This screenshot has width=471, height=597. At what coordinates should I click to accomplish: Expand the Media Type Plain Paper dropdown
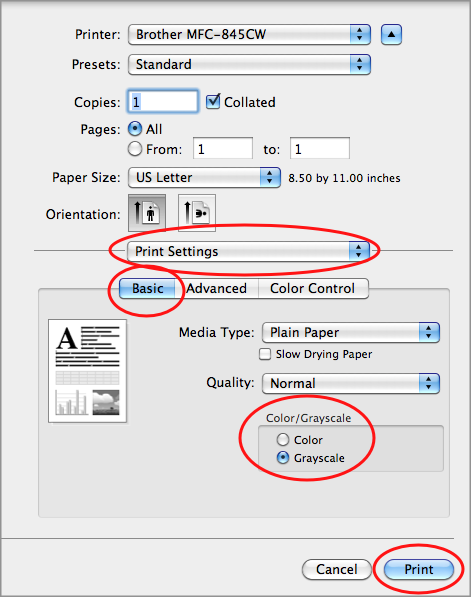(x=351, y=332)
